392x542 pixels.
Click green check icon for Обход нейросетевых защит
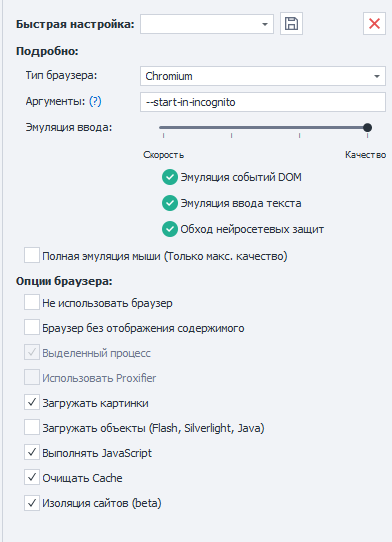point(170,229)
